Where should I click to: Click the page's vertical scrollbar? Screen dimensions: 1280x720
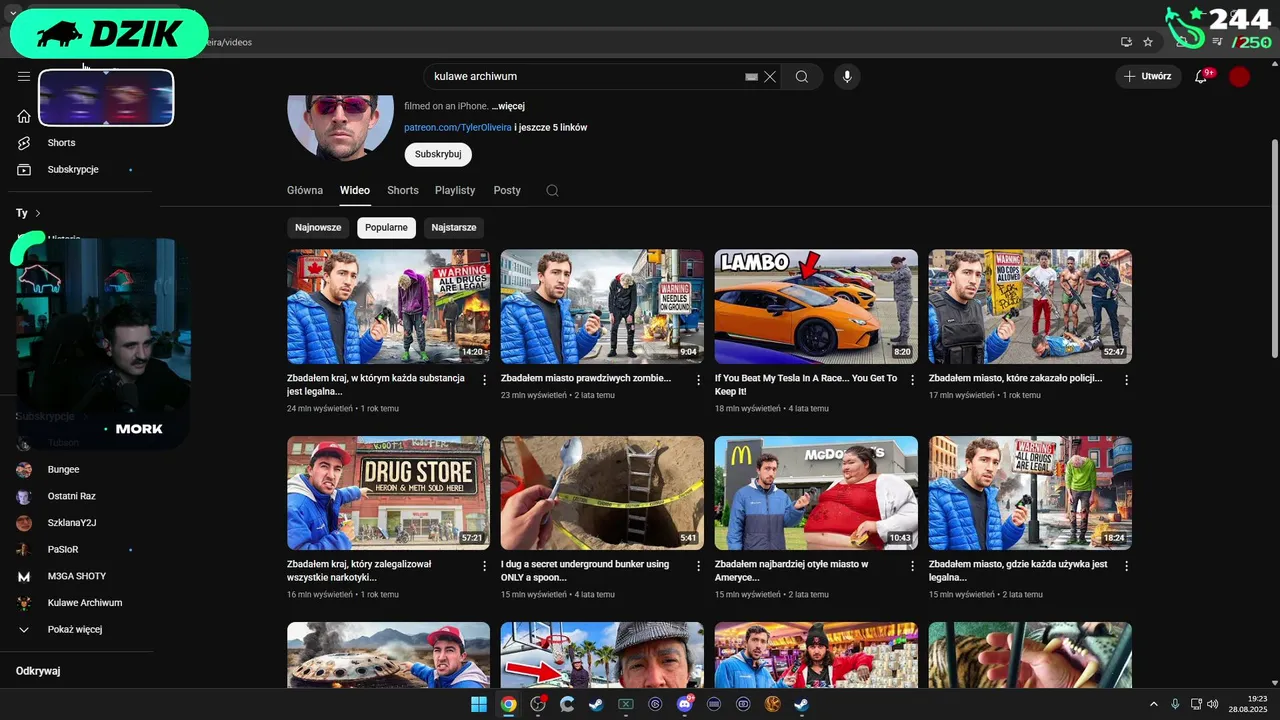click(1274, 247)
